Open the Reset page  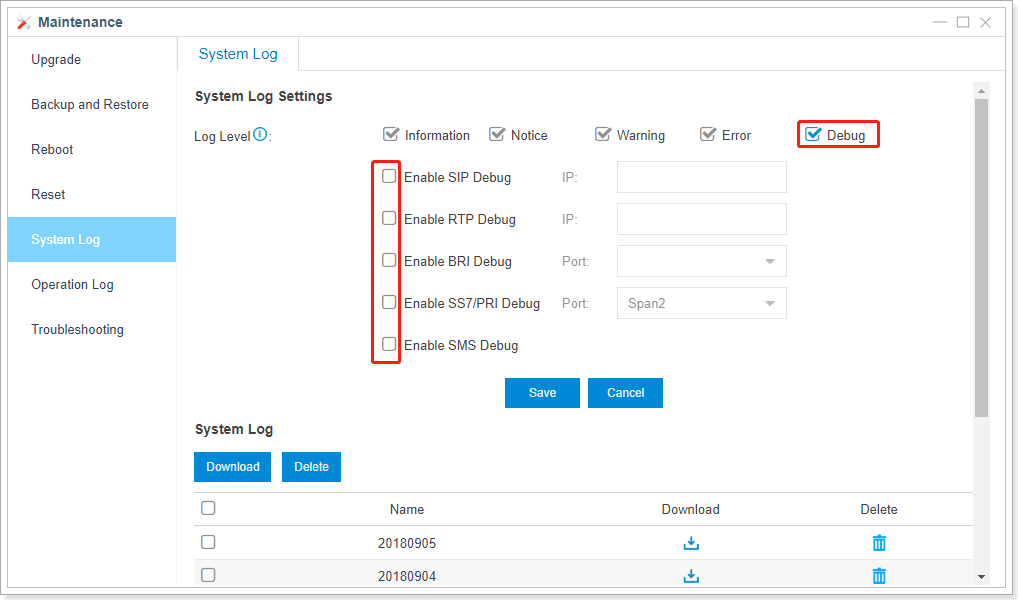[48, 194]
